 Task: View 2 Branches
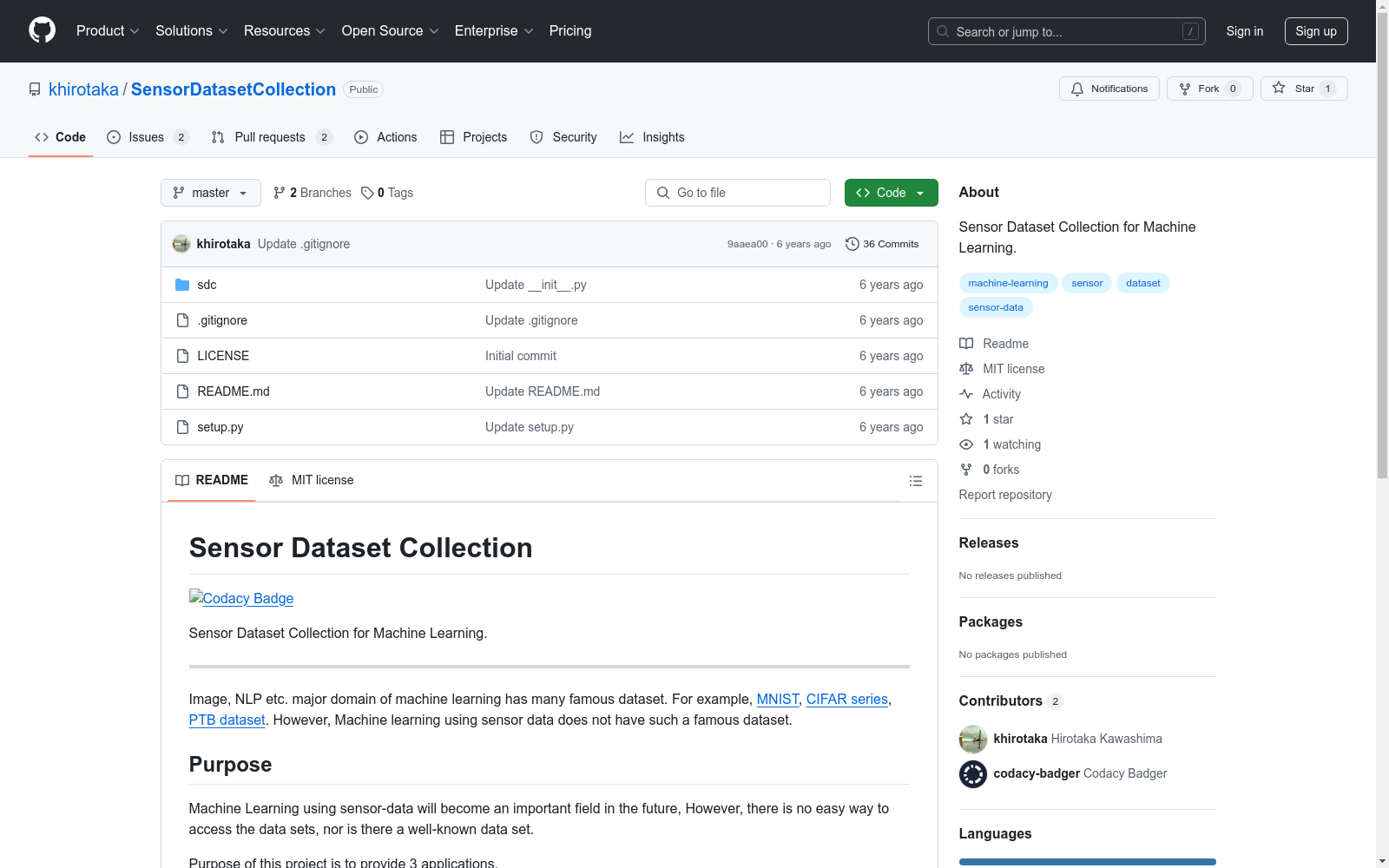pyautogui.click(x=313, y=193)
